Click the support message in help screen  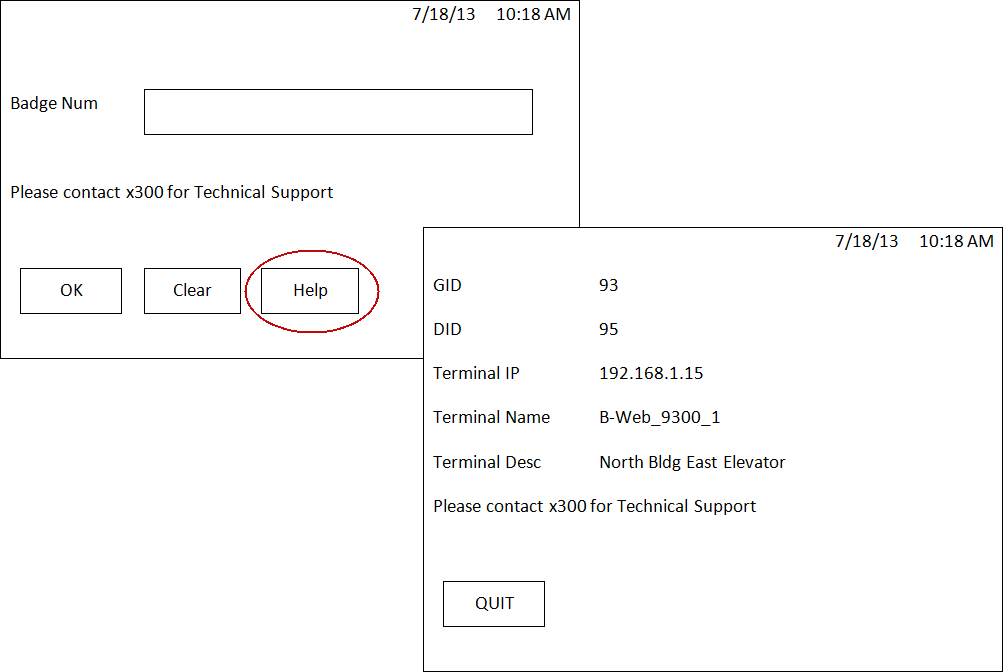click(594, 506)
